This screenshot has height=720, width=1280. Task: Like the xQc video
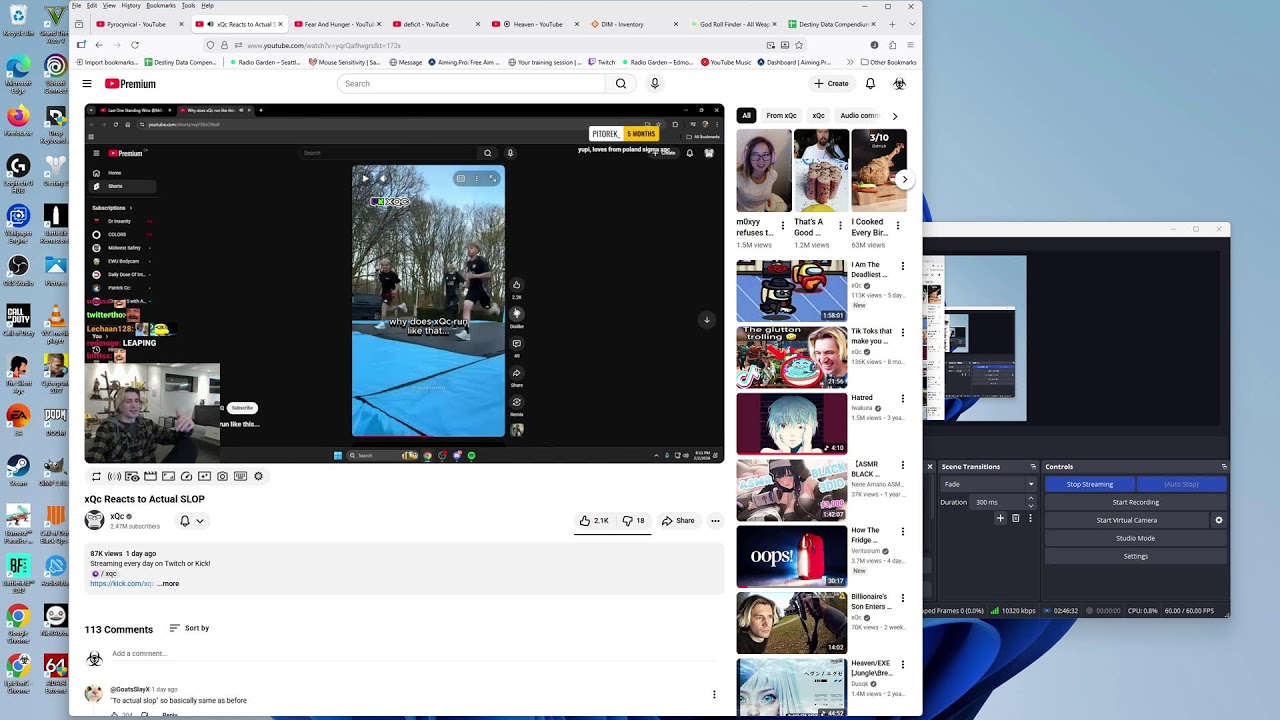pos(594,521)
